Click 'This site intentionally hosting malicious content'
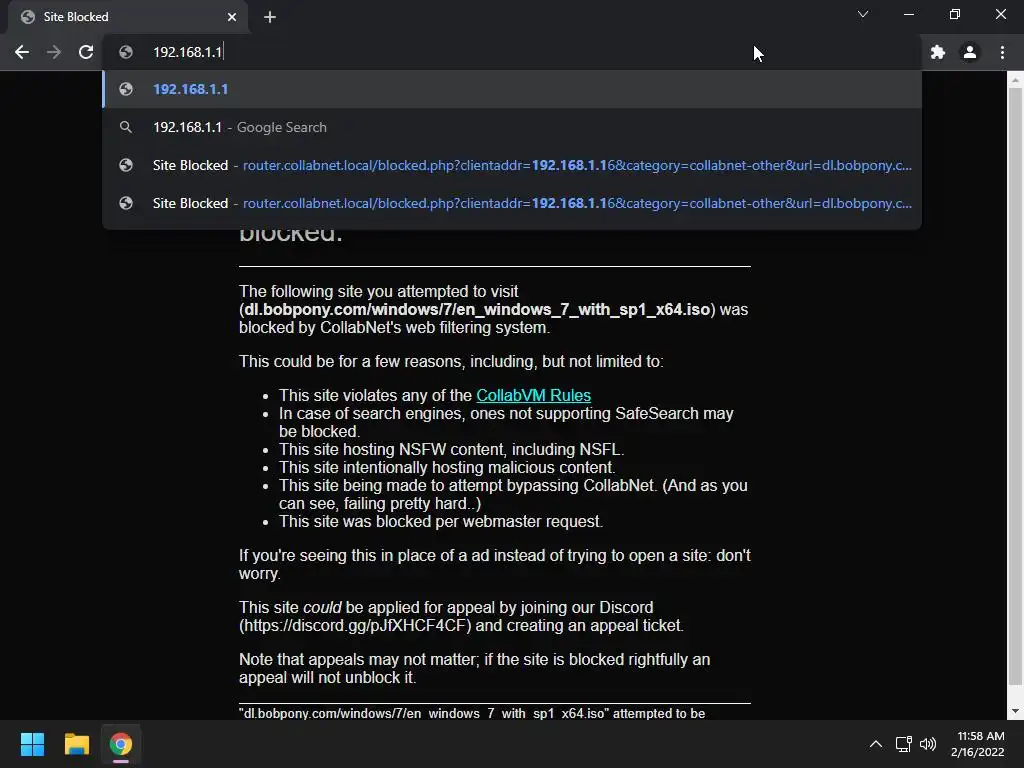 (447, 468)
